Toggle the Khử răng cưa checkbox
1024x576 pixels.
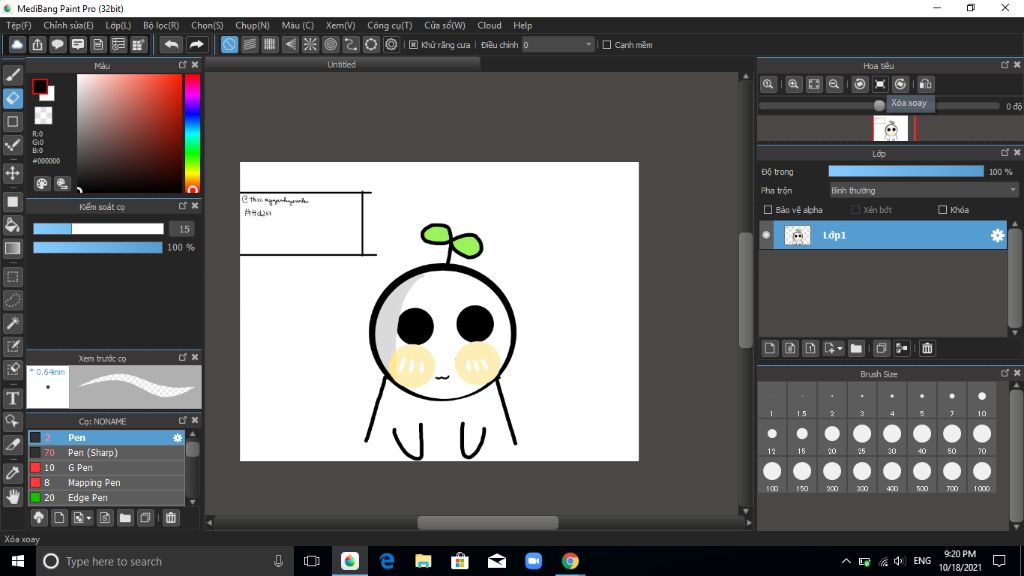point(414,45)
